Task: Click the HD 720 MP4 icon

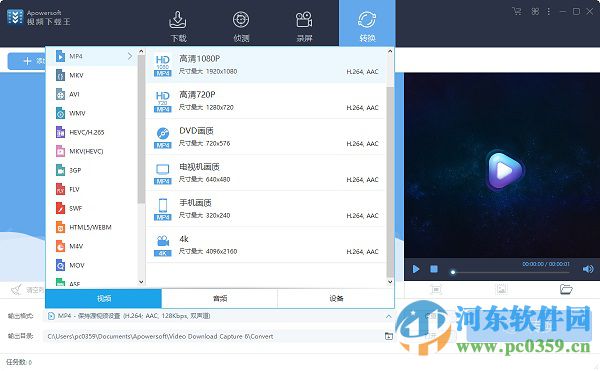Action: [x=163, y=101]
